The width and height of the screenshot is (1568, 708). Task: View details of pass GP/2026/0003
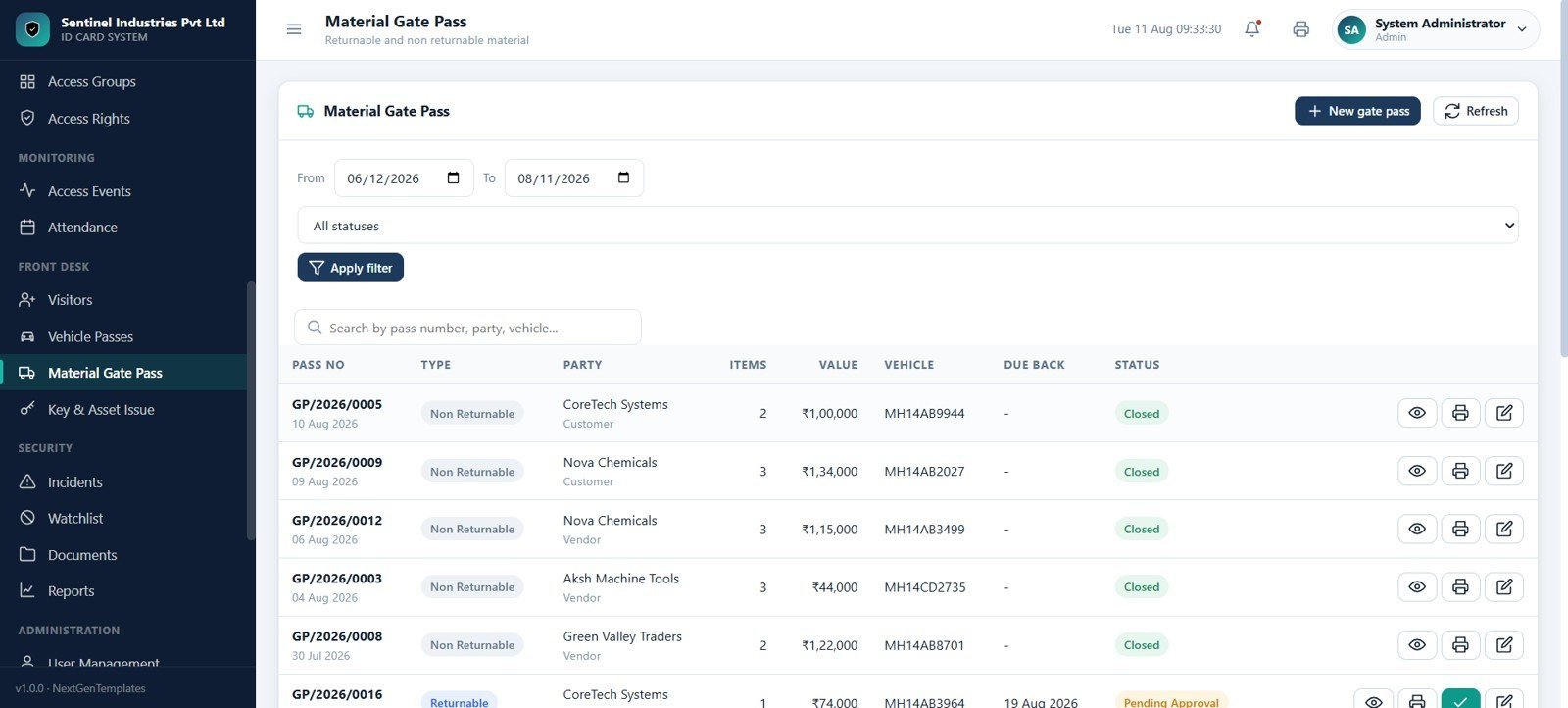tap(1417, 586)
